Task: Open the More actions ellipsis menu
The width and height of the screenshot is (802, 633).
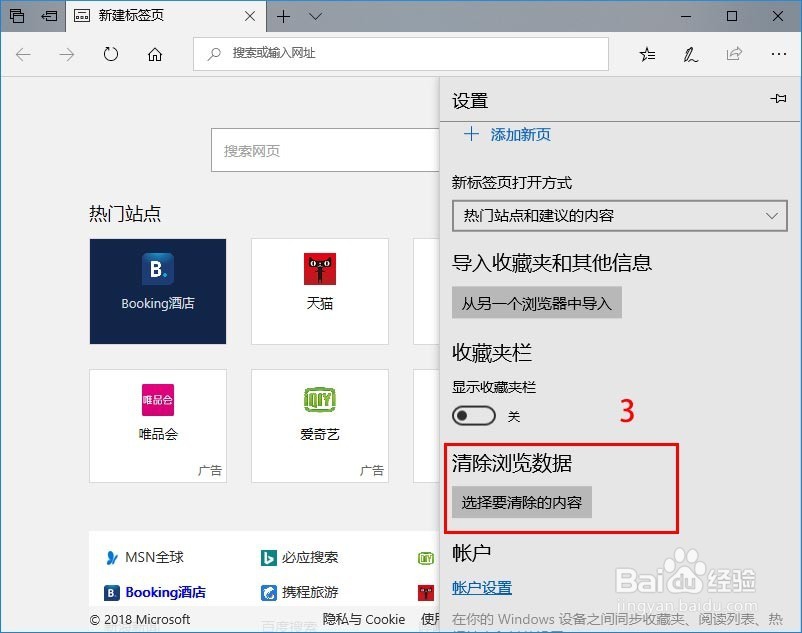Action: (x=777, y=54)
